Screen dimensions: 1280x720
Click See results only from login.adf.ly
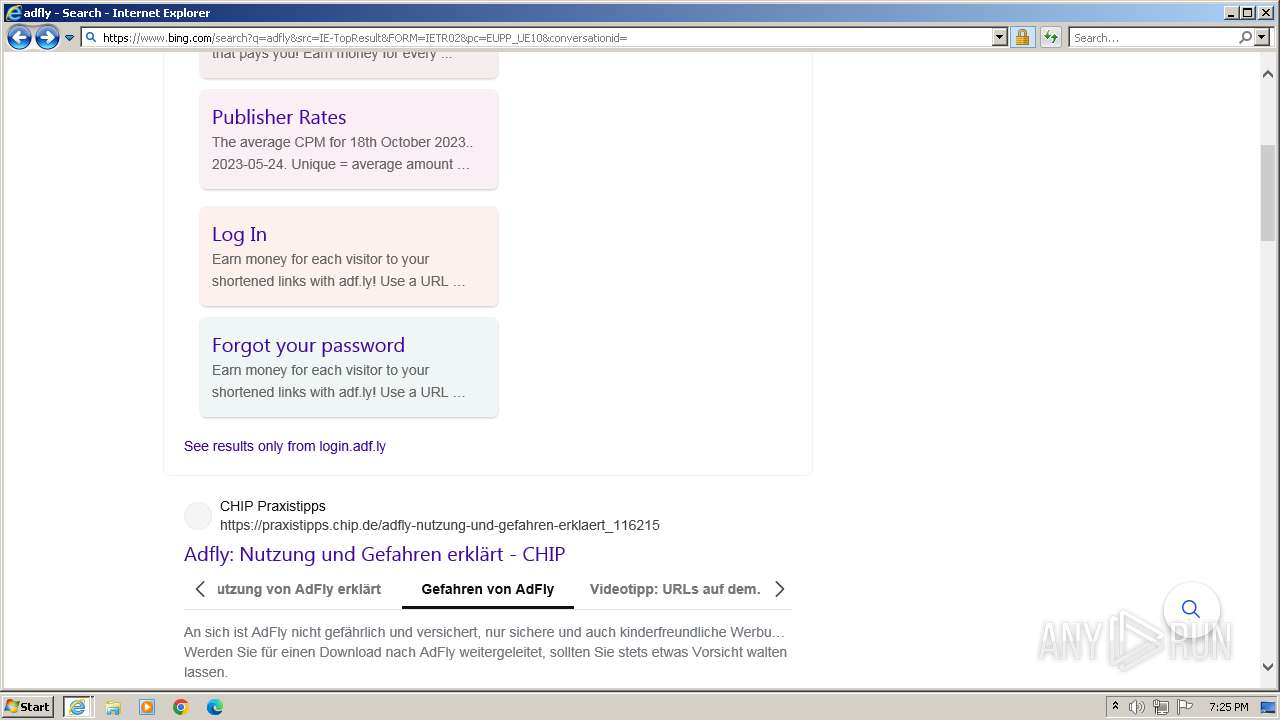285,446
